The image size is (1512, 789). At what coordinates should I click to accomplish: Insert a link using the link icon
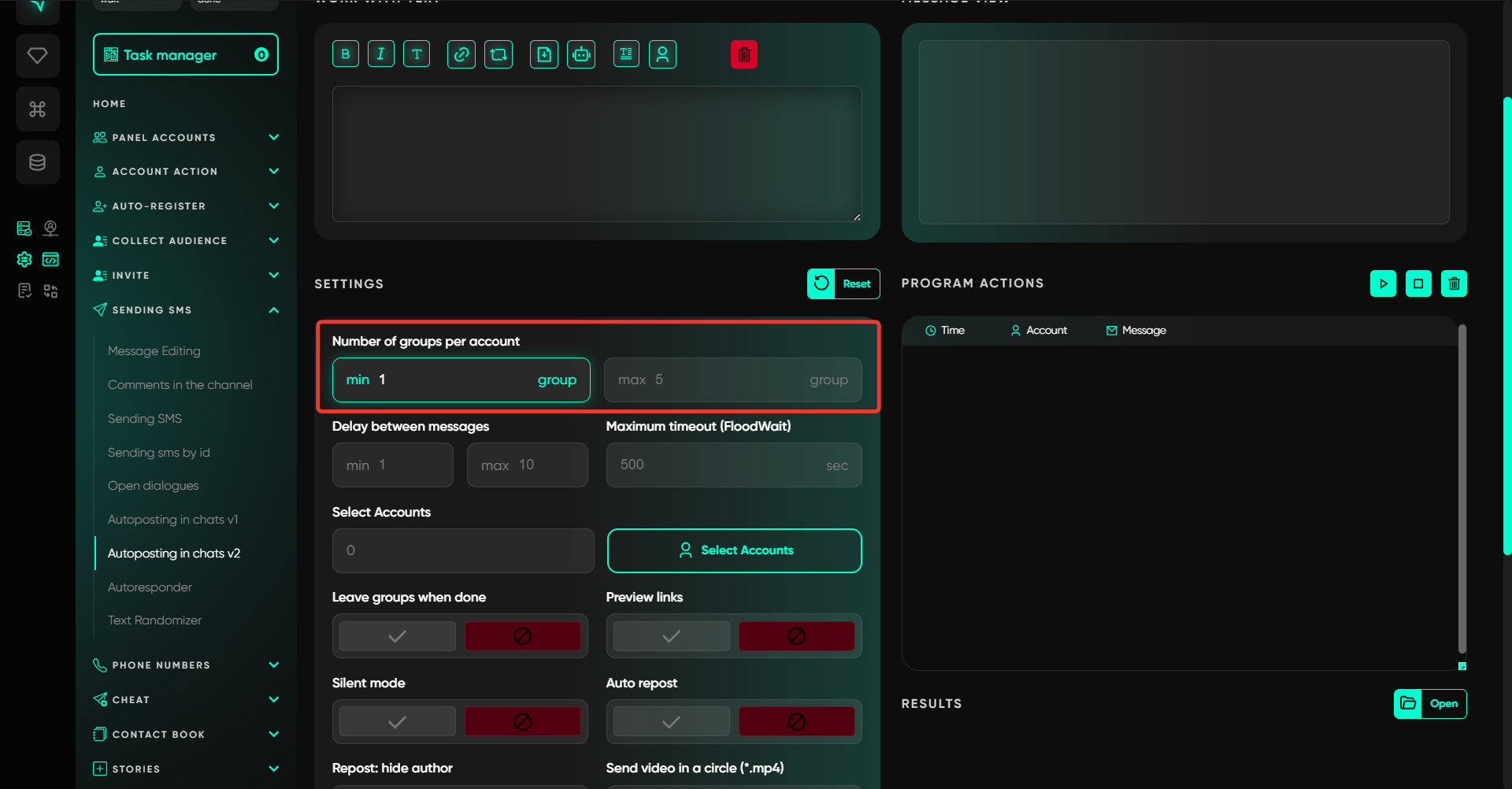tap(461, 54)
